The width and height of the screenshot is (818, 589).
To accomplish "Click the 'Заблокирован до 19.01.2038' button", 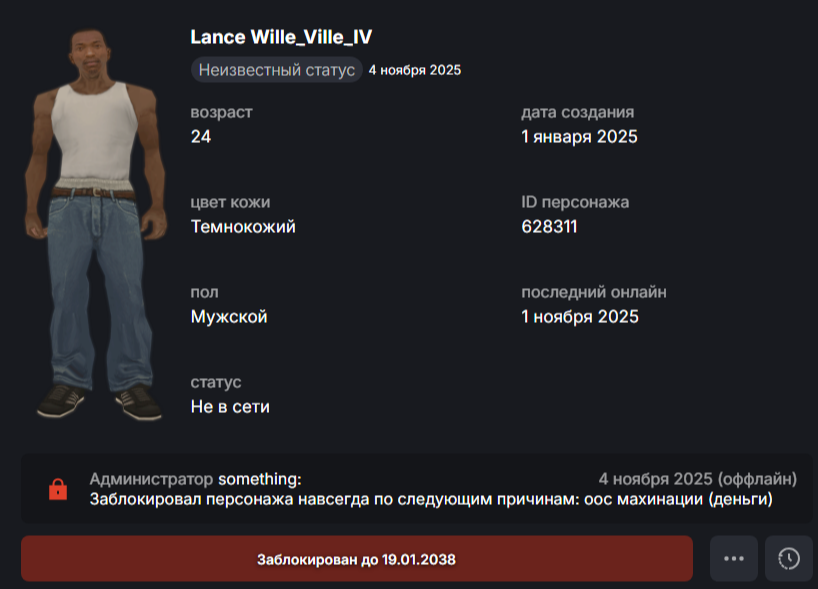I will (x=357, y=558).
